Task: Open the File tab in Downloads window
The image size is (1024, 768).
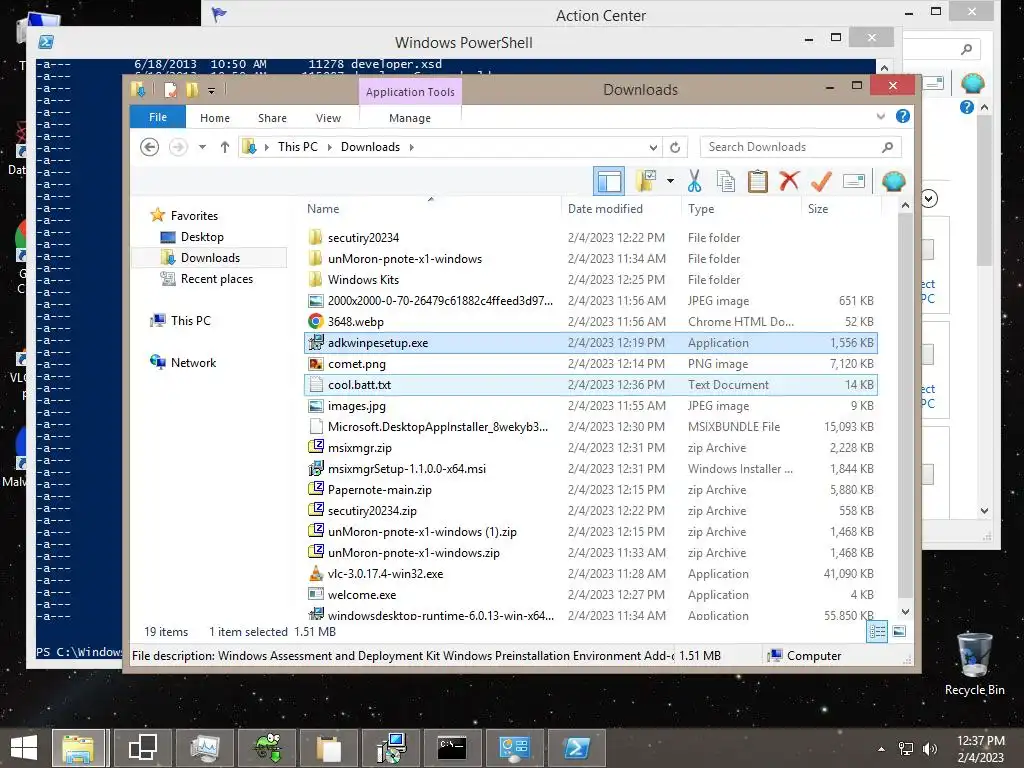Action: pos(158,118)
